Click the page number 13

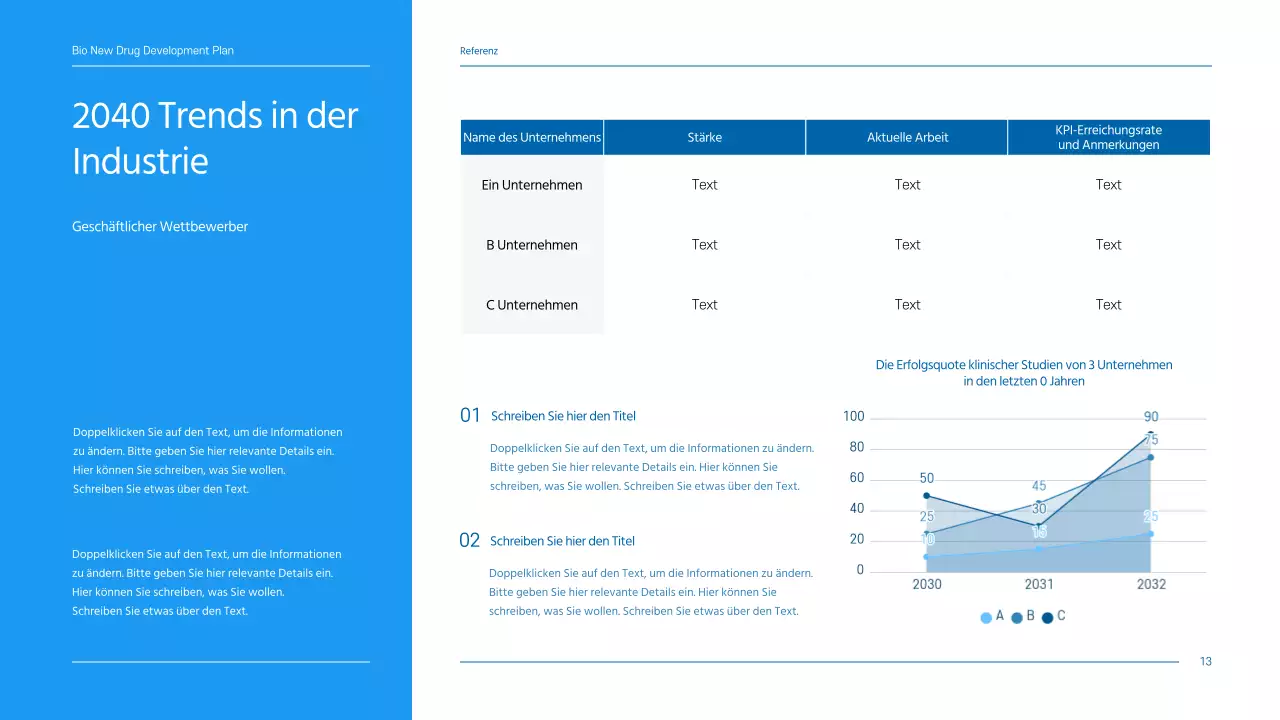(1205, 661)
